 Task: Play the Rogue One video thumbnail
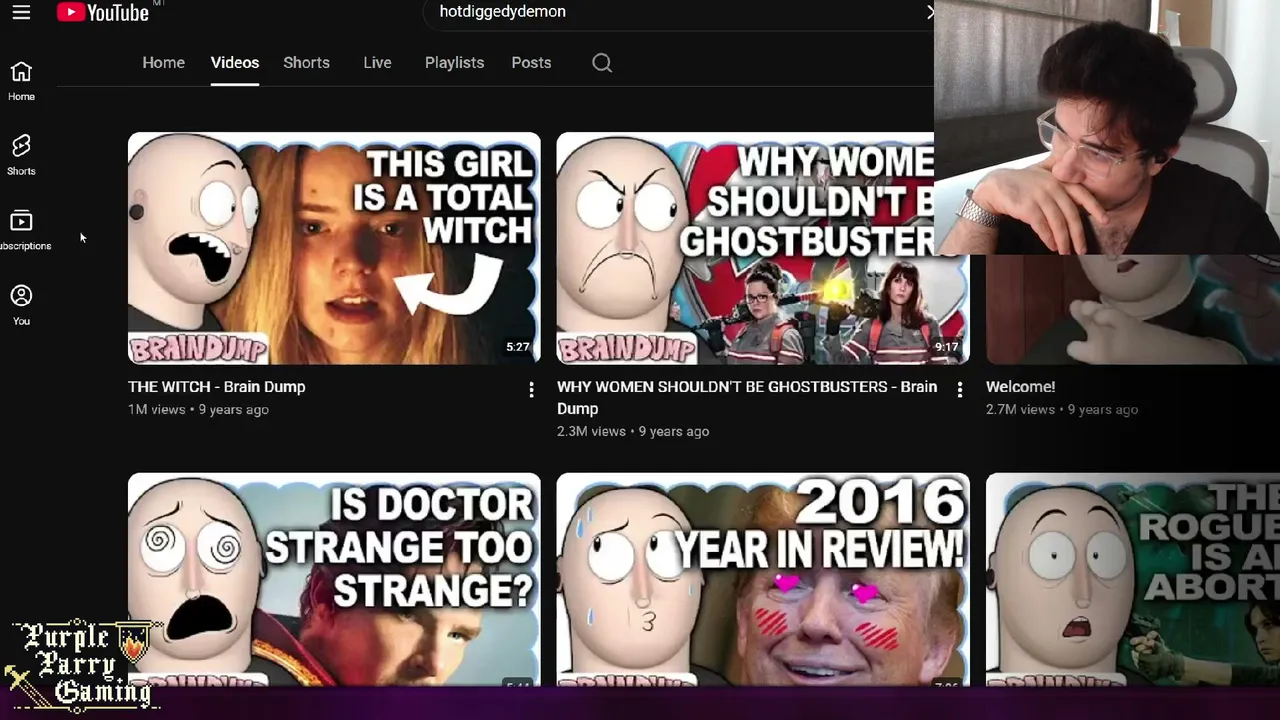[x=1133, y=579]
